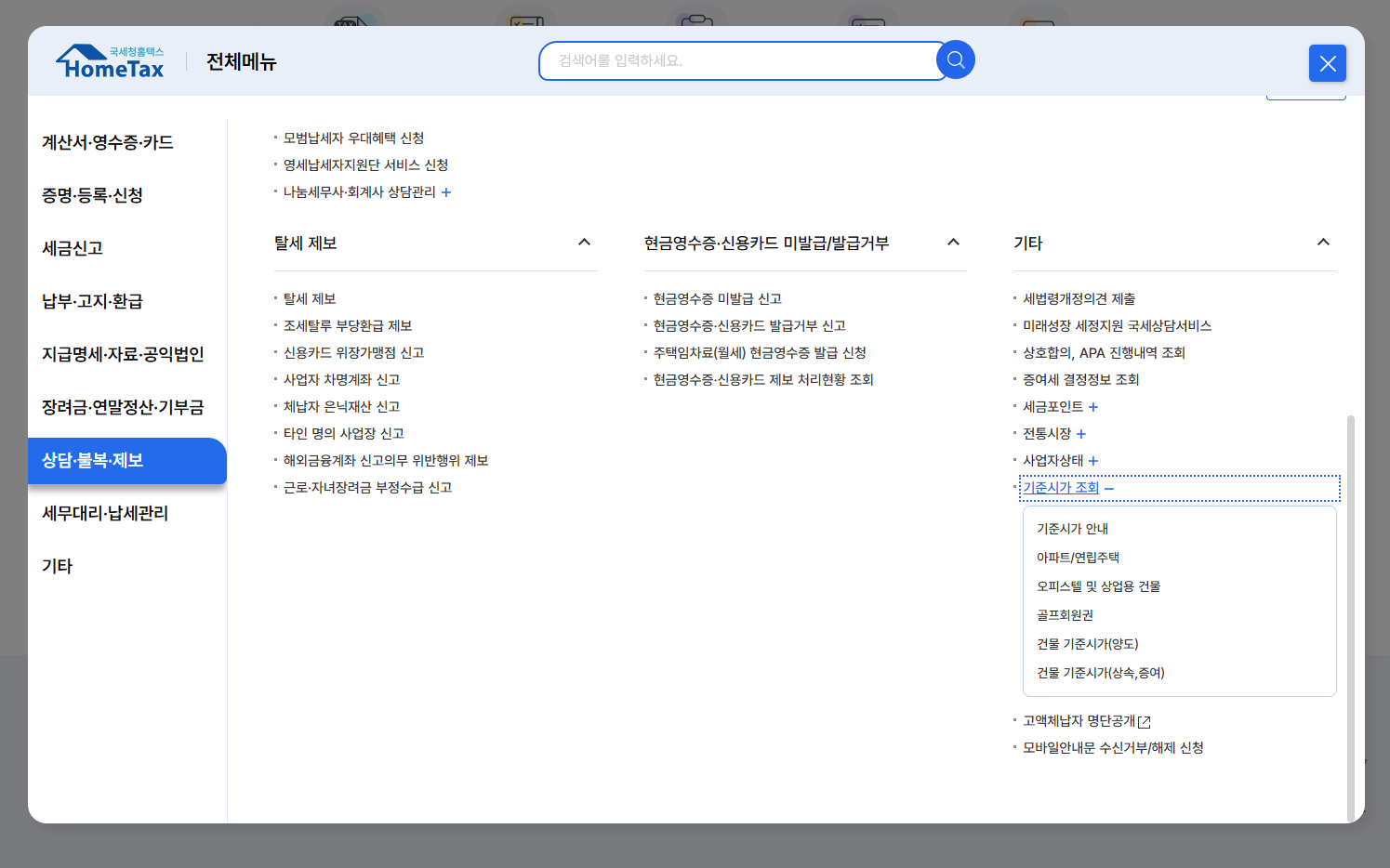The image size is (1390, 868).
Task: Open 타인 명의 사업장 신고 link
Action: point(344,434)
